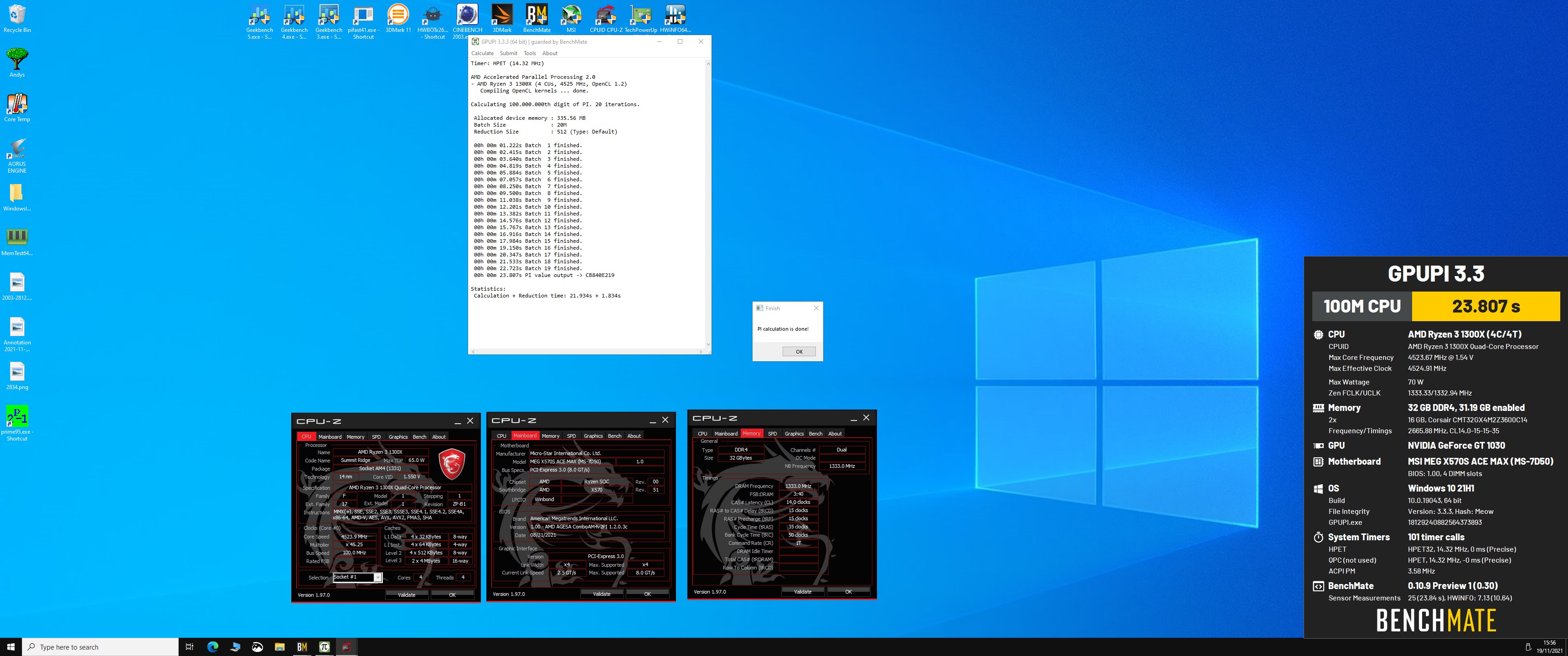Close the Finish dialog with its X
This screenshot has width=1568, height=656.
pos(816,308)
